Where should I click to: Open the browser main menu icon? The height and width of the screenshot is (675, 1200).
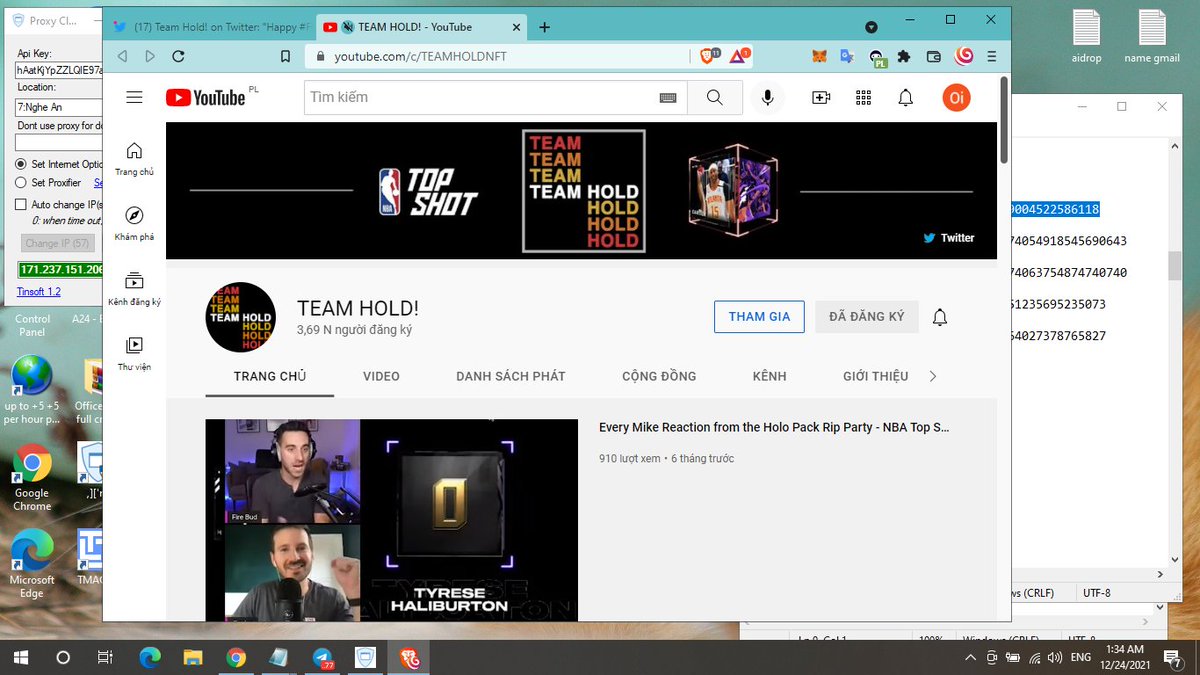tap(992, 57)
